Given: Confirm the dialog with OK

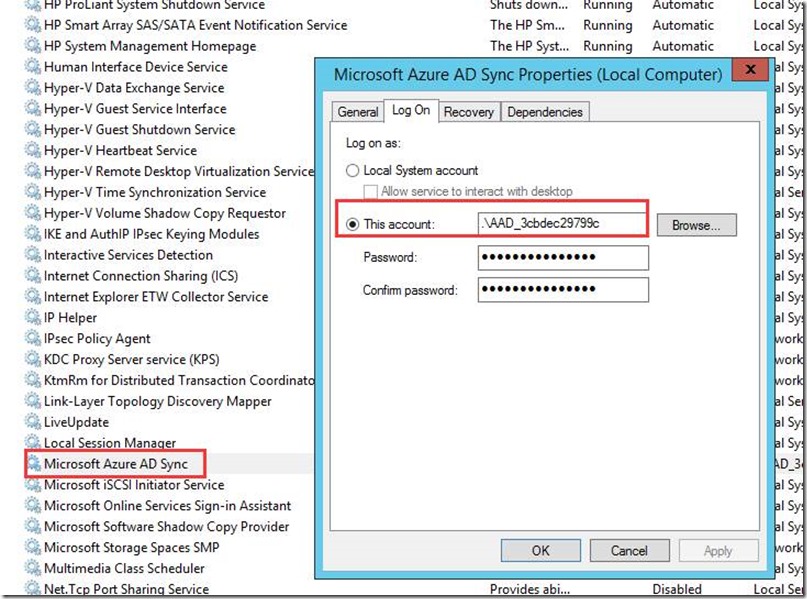Looking at the screenshot, I should [540, 551].
